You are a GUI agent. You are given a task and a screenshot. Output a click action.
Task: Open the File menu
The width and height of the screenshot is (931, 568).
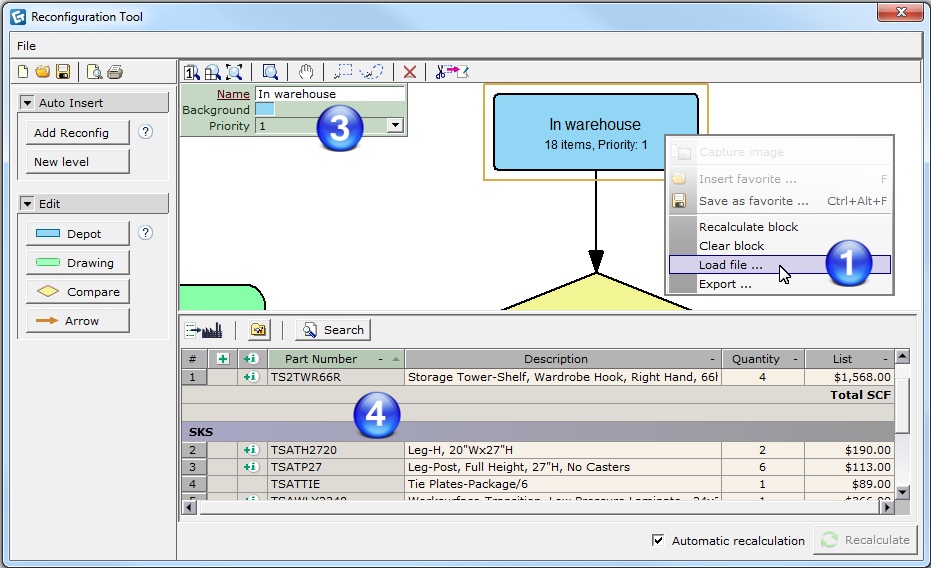pos(26,46)
